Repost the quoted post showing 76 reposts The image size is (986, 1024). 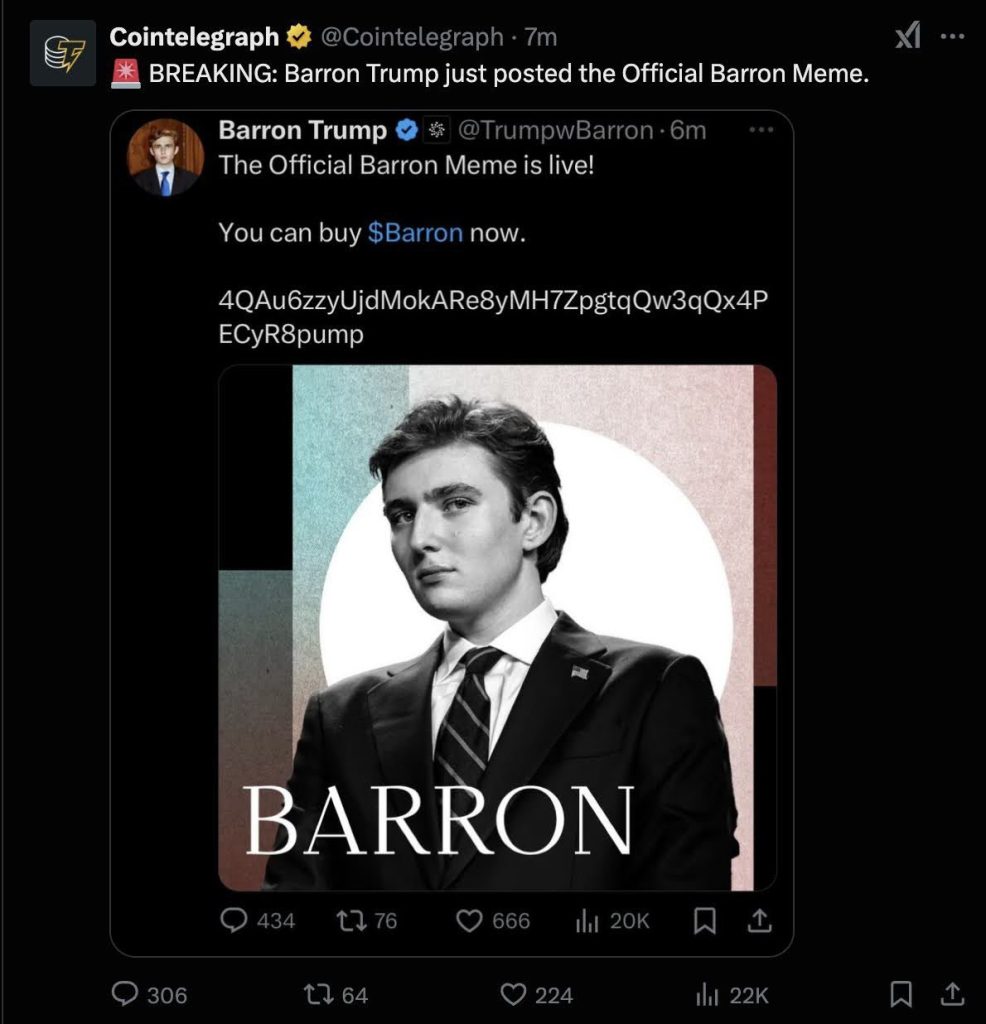coord(351,920)
